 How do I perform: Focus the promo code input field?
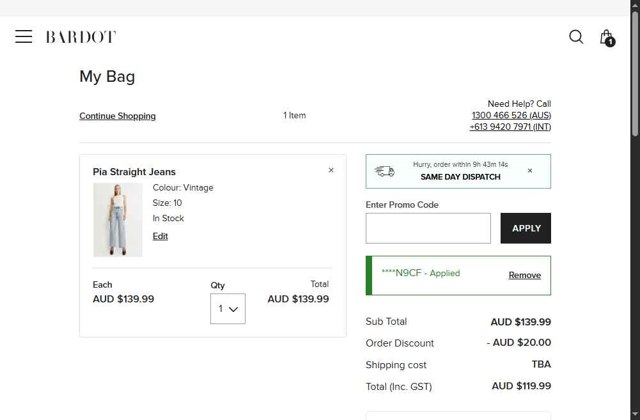tap(428, 228)
